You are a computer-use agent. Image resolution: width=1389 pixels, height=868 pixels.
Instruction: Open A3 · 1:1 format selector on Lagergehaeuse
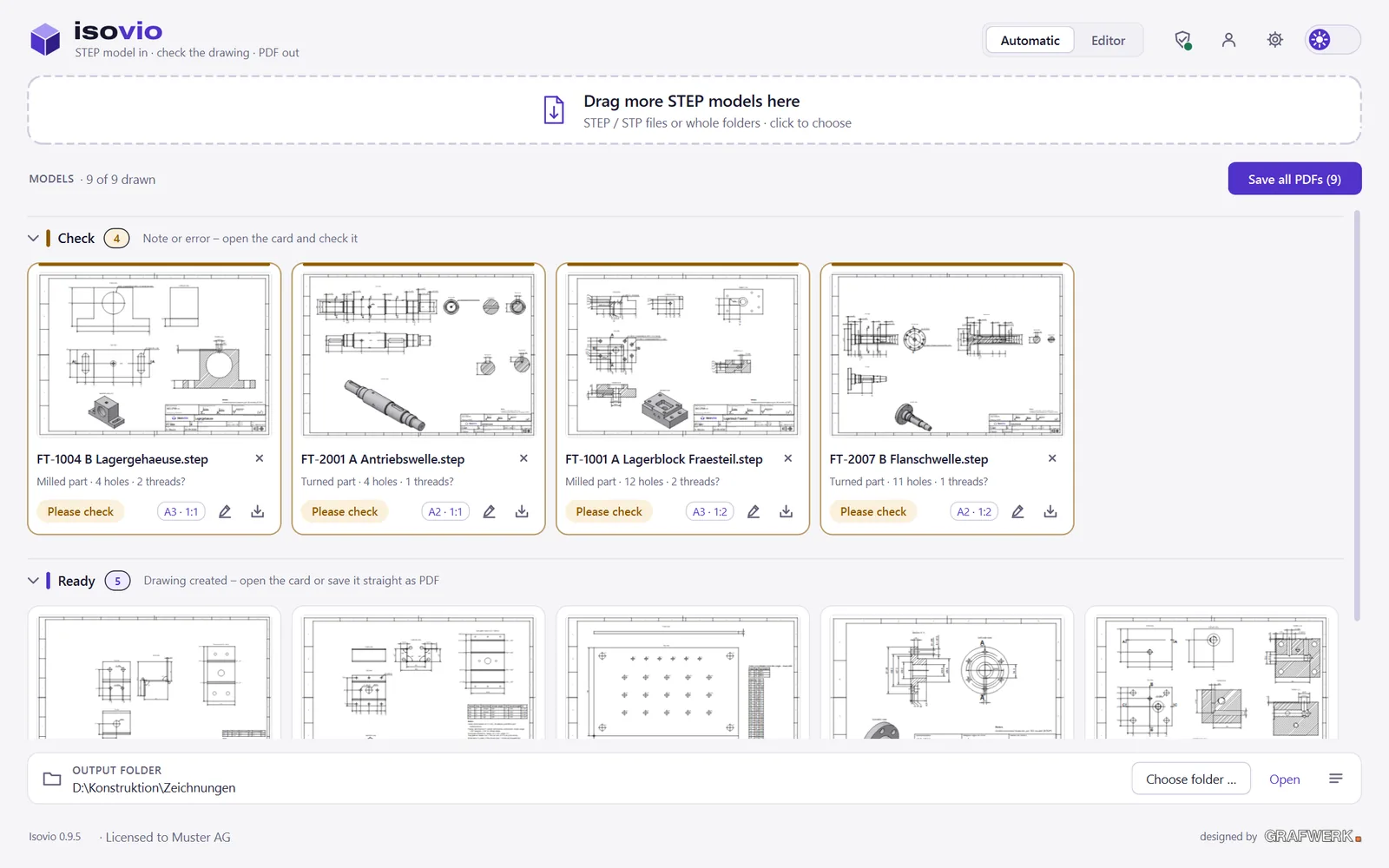[181, 511]
